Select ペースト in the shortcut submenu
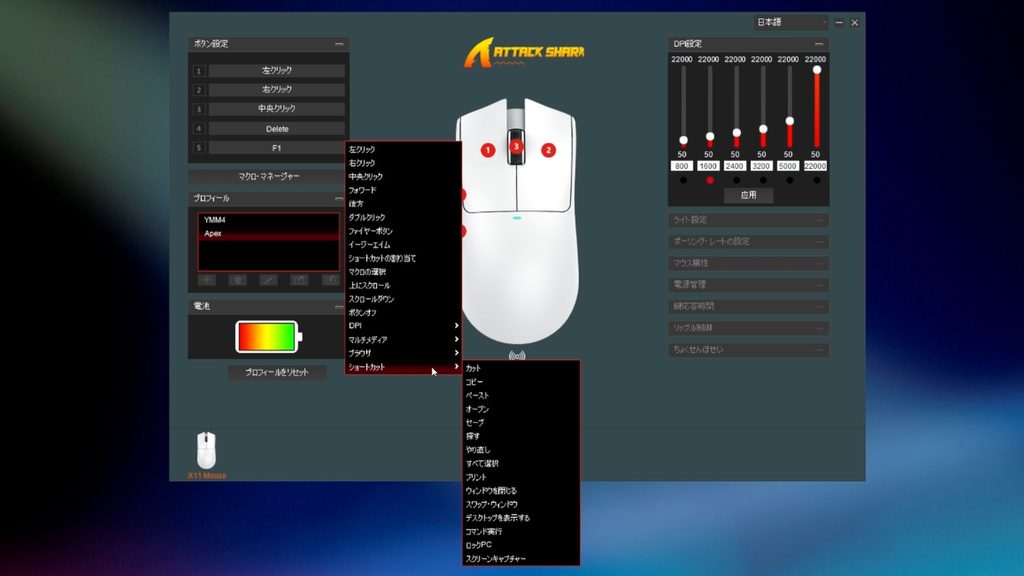The width and height of the screenshot is (1024, 576). (x=521, y=396)
